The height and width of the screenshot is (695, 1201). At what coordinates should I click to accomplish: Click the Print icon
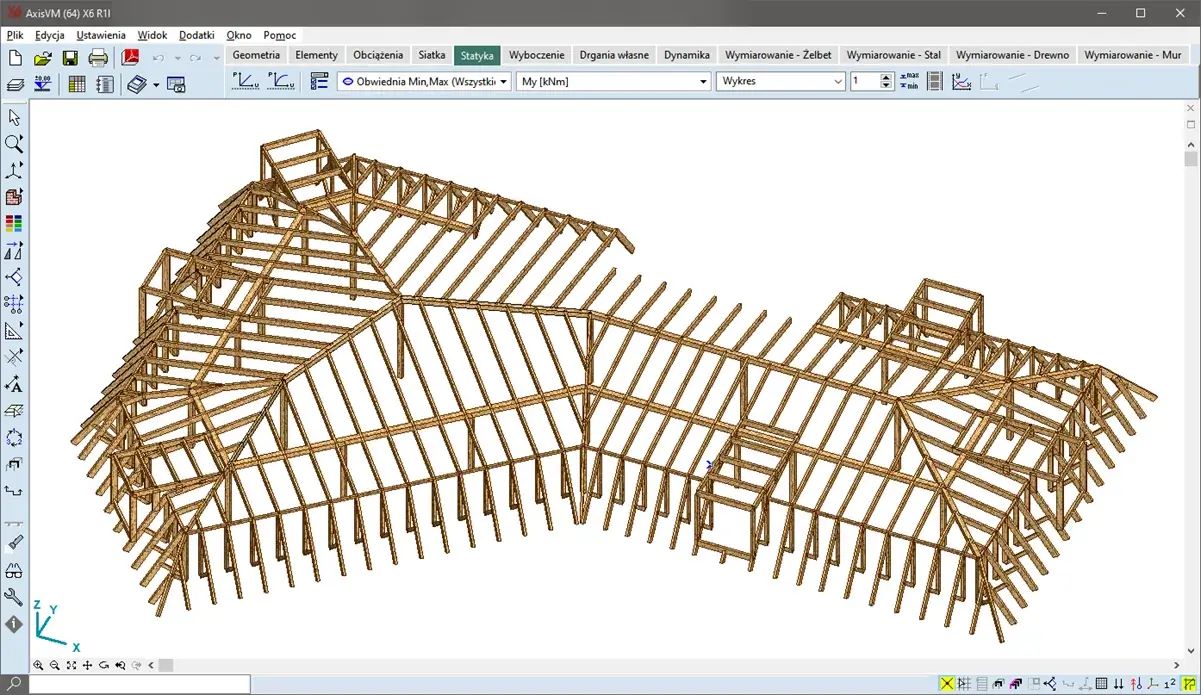click(98, 58)
